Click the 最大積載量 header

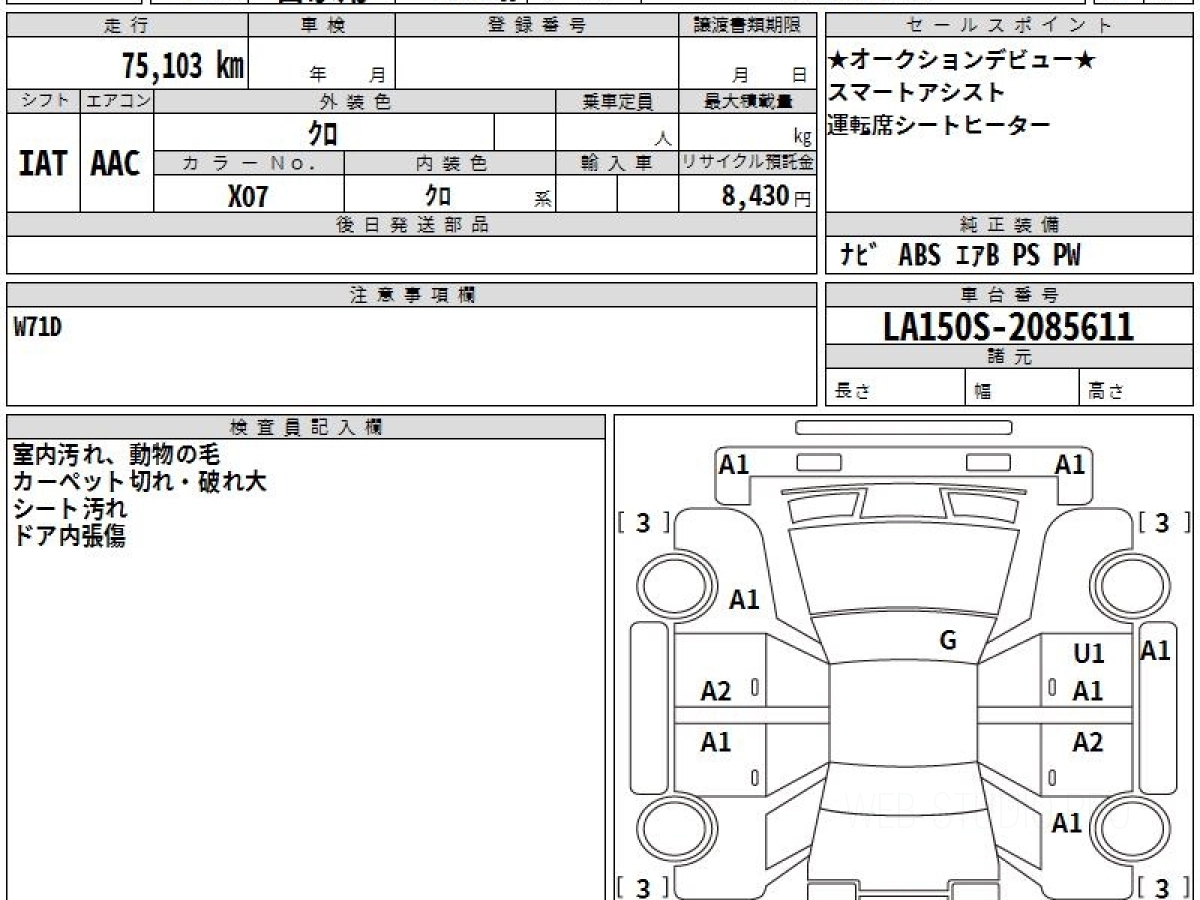pyautogui.click(x=747, y=101)
